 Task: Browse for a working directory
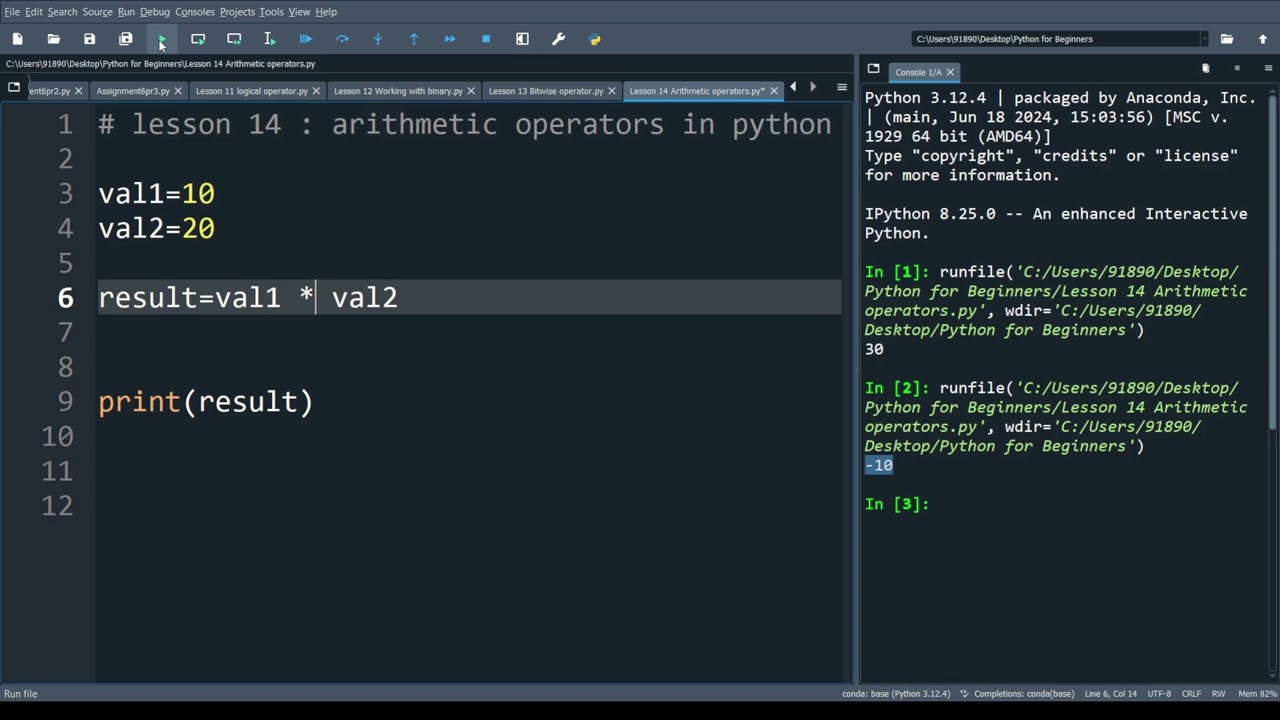pyautogui.click(x=1227, y=39)
